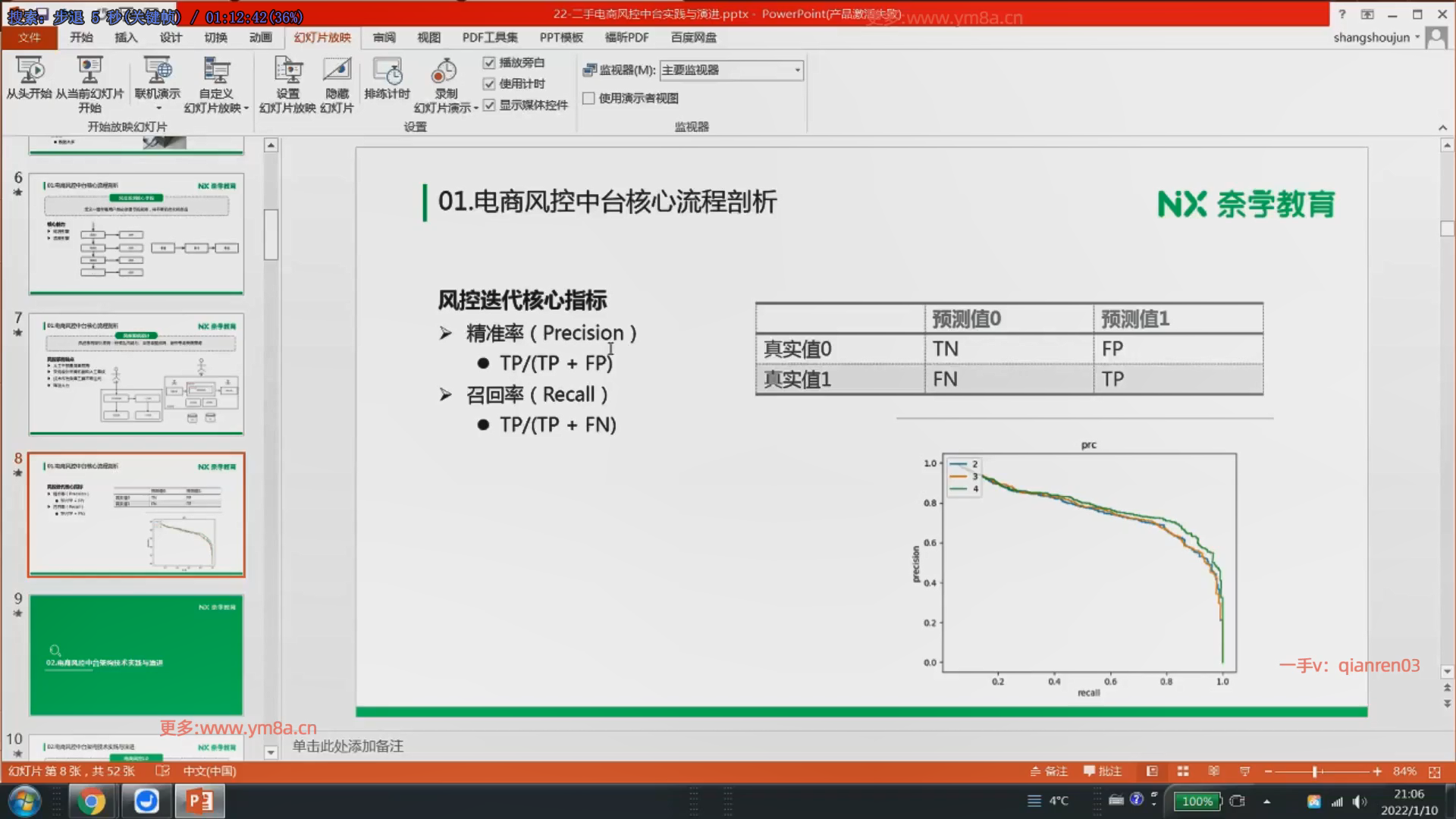Collapse the ribbon with arrow
Image resolution: width=1456 pixels, height=819 pixels.
[1442, 127]
